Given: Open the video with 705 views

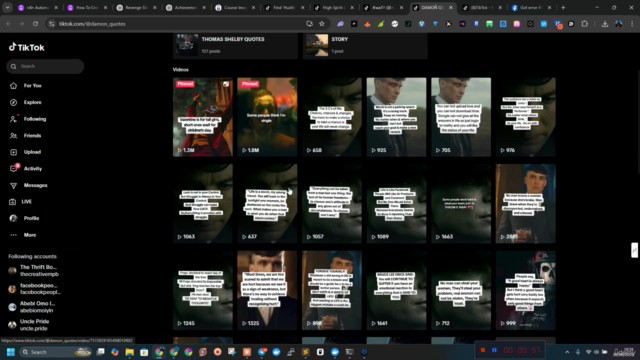Looking at the screenshot, I should pyautogui.click(x=461, y=117).
